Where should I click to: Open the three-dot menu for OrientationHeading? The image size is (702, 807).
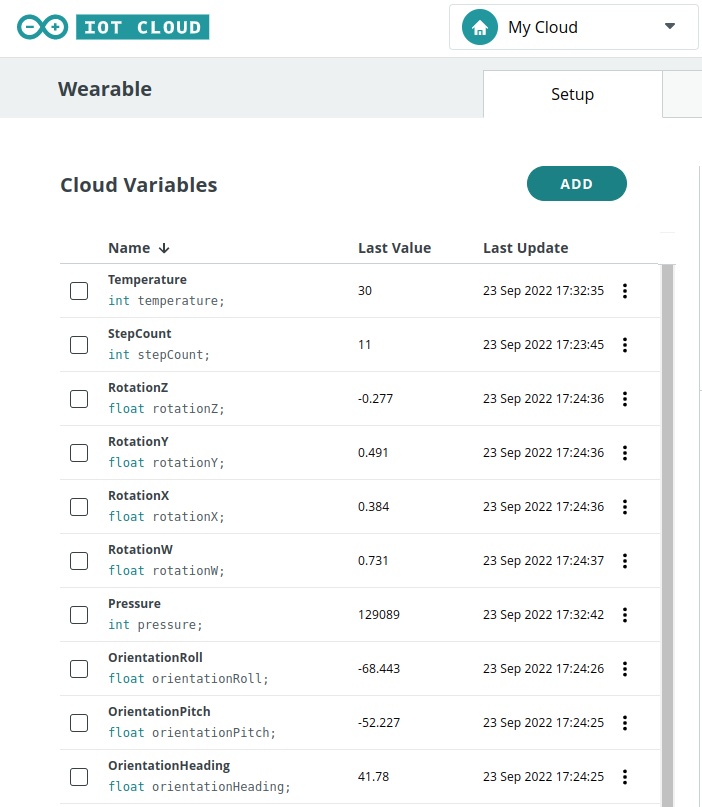(x=625, y=777)
